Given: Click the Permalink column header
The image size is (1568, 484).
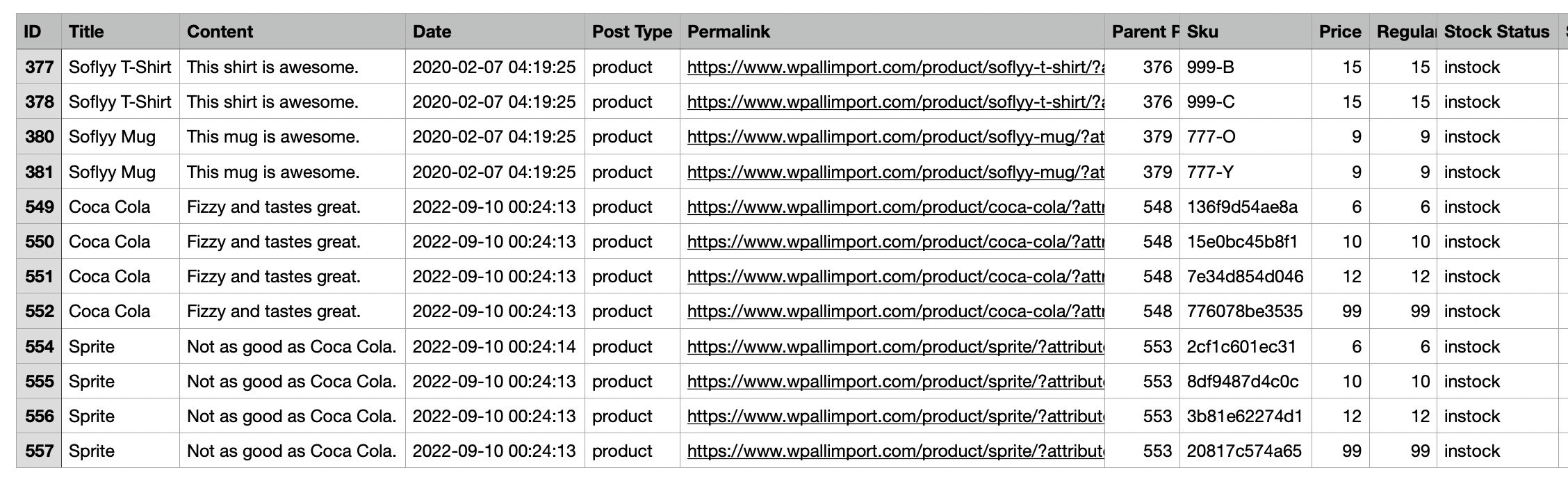Looking at the screenshot, I should pyautogui.click(x=892, y=32).
